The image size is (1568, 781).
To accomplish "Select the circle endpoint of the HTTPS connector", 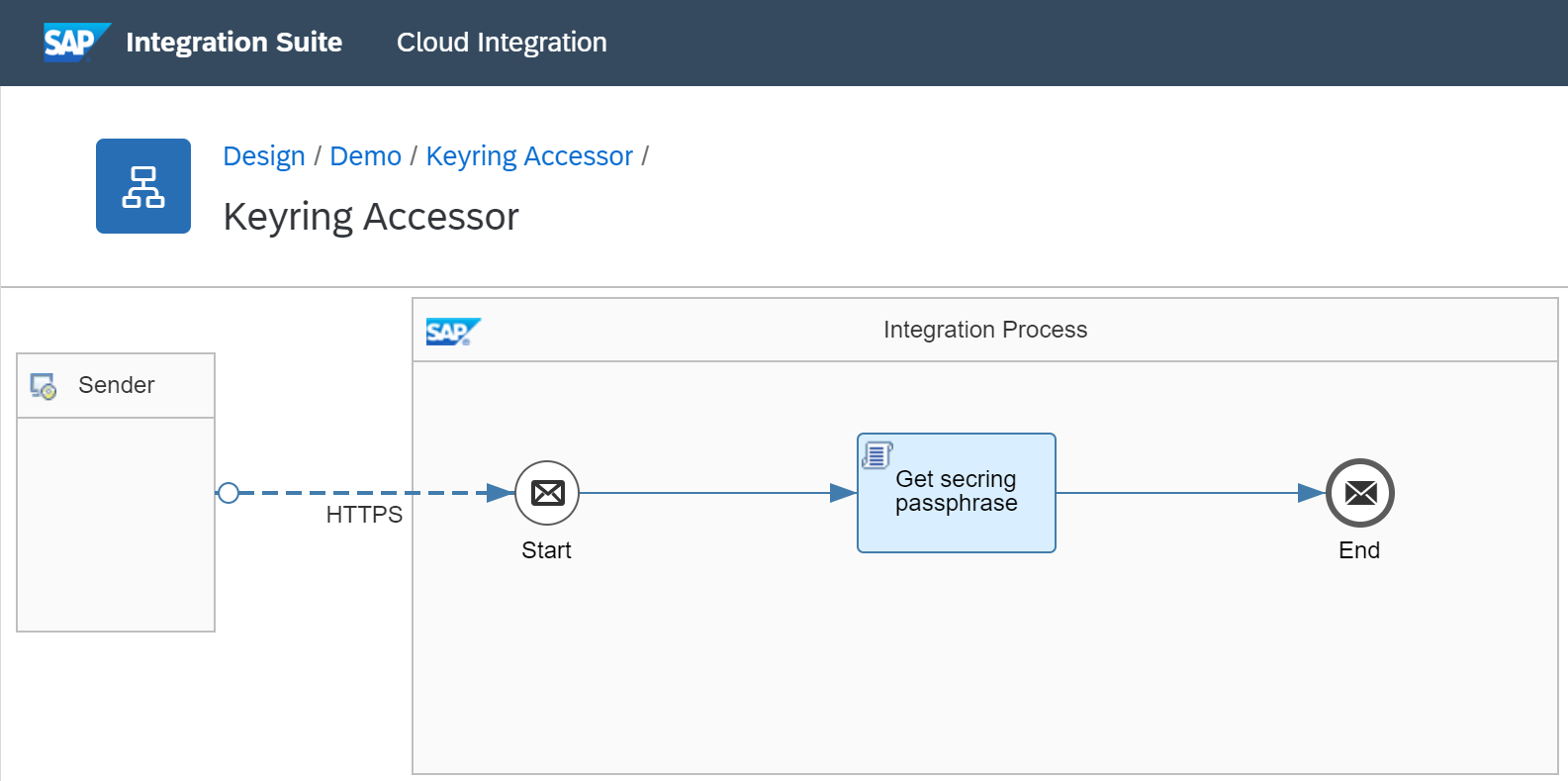I will click(x=229, y=493).
